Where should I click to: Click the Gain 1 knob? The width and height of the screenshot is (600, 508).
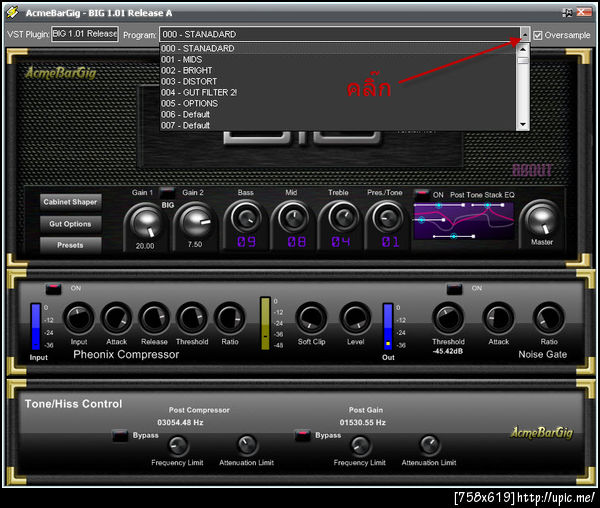click(x=145, y=223)
